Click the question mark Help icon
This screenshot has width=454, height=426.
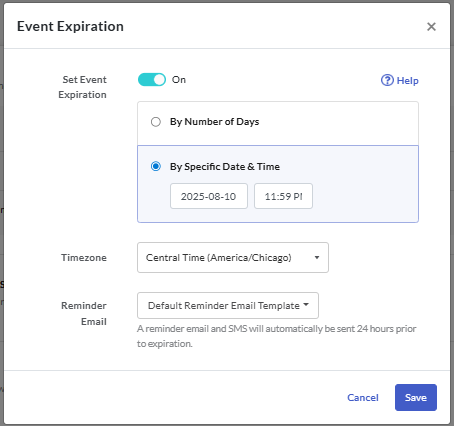387,80
